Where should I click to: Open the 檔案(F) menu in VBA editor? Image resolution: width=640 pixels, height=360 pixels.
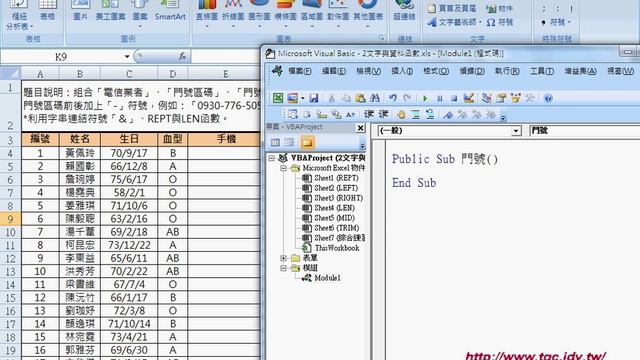(x=300, y=71)
